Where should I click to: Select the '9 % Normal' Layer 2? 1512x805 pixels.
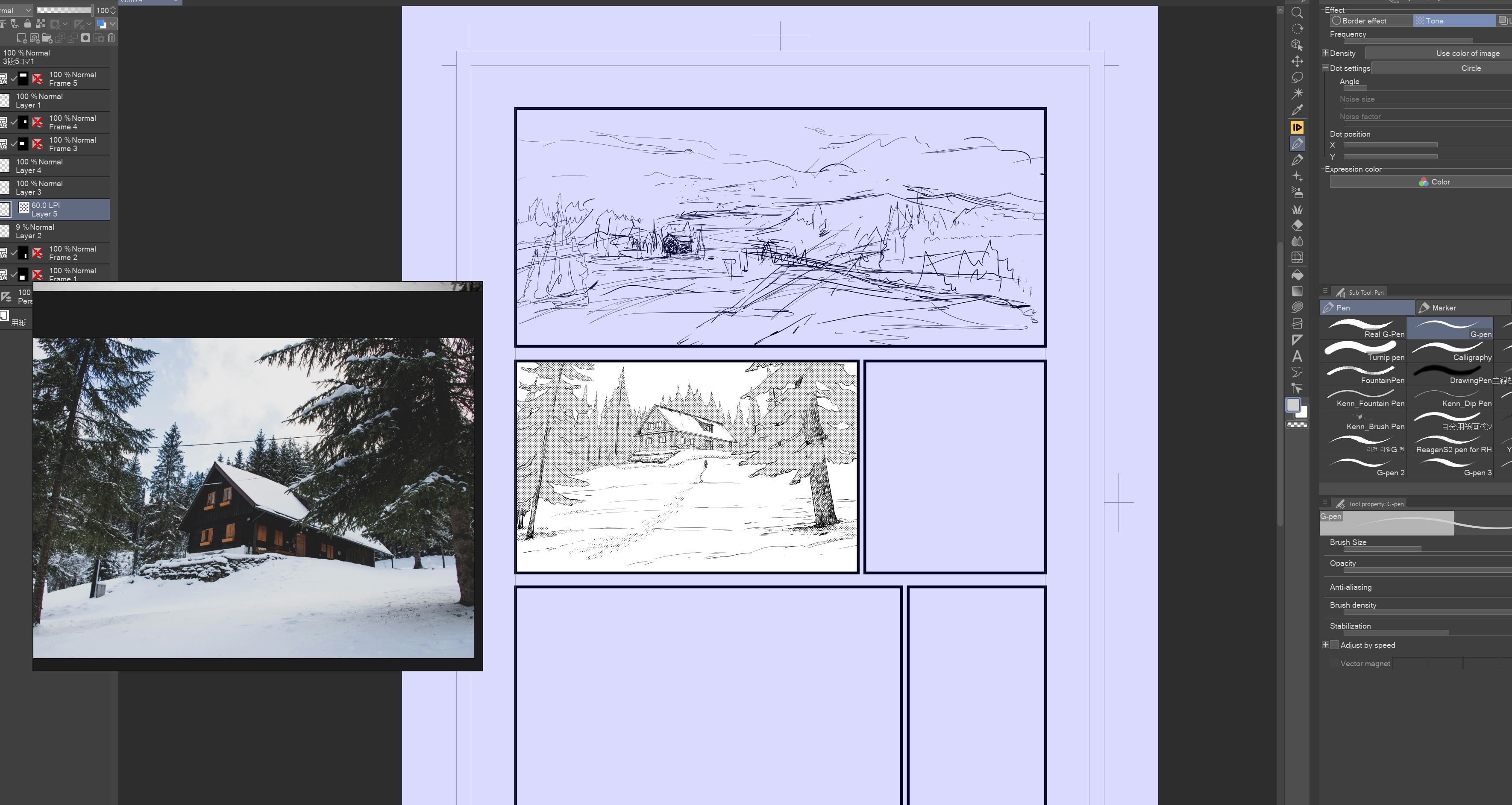coord(55,231)
